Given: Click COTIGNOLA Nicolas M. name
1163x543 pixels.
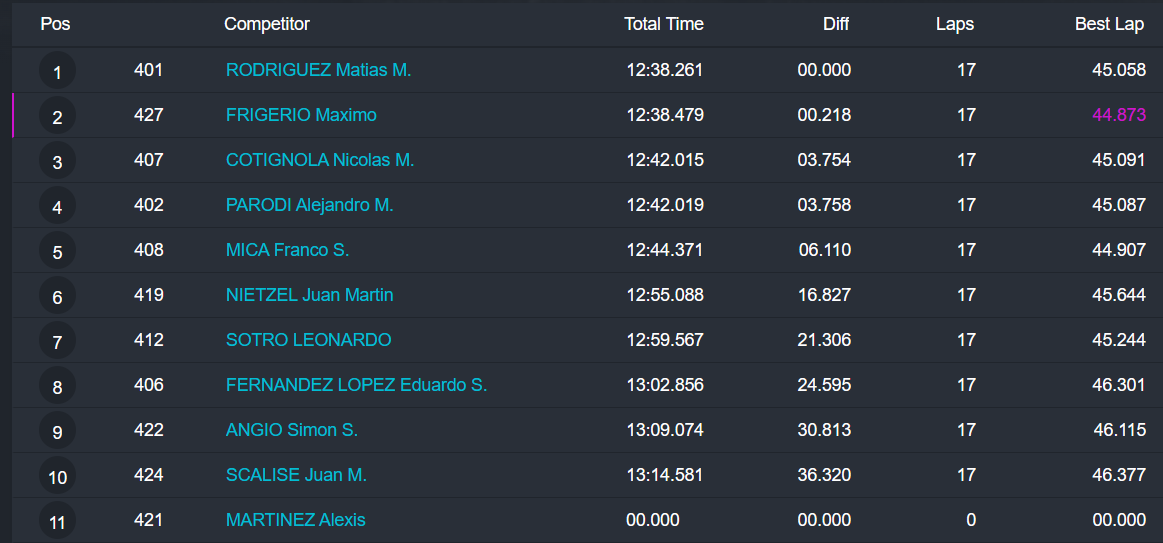Looking at the screenshot, I should click(319, 160).
